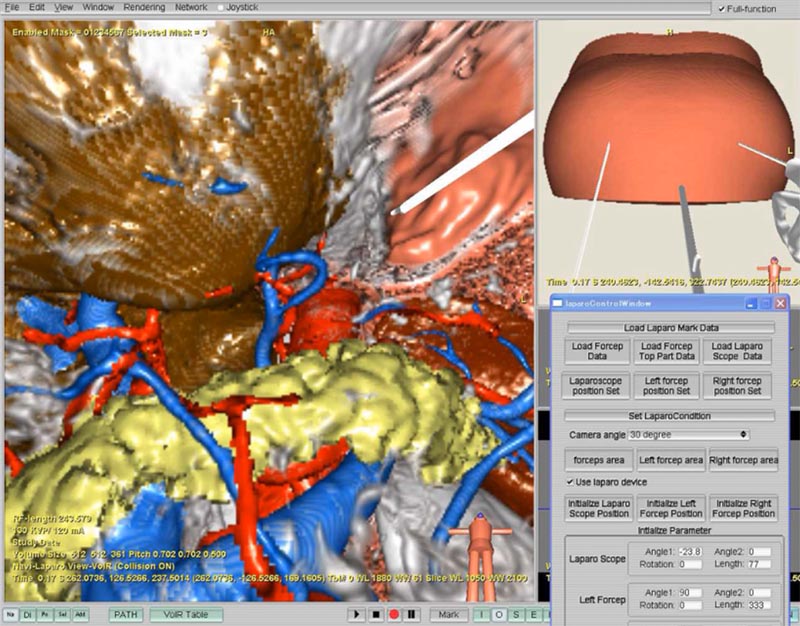This screenshot has height=626, width=800.
Task: Click the Mark button
Action: point(449,615)
